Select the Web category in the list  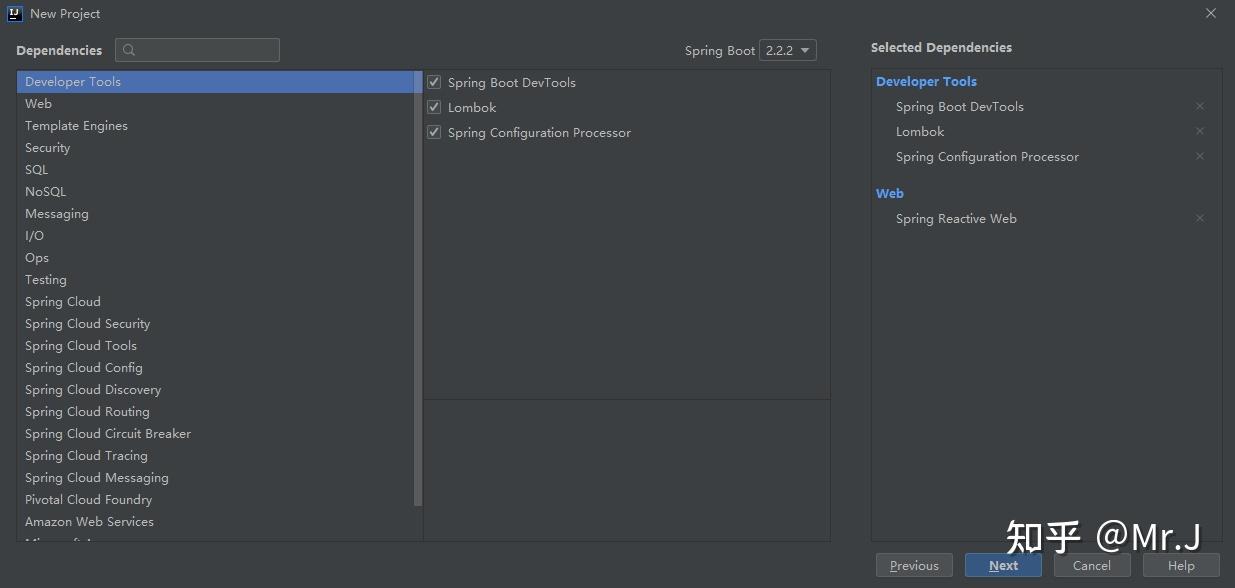[x=38, y=103]
